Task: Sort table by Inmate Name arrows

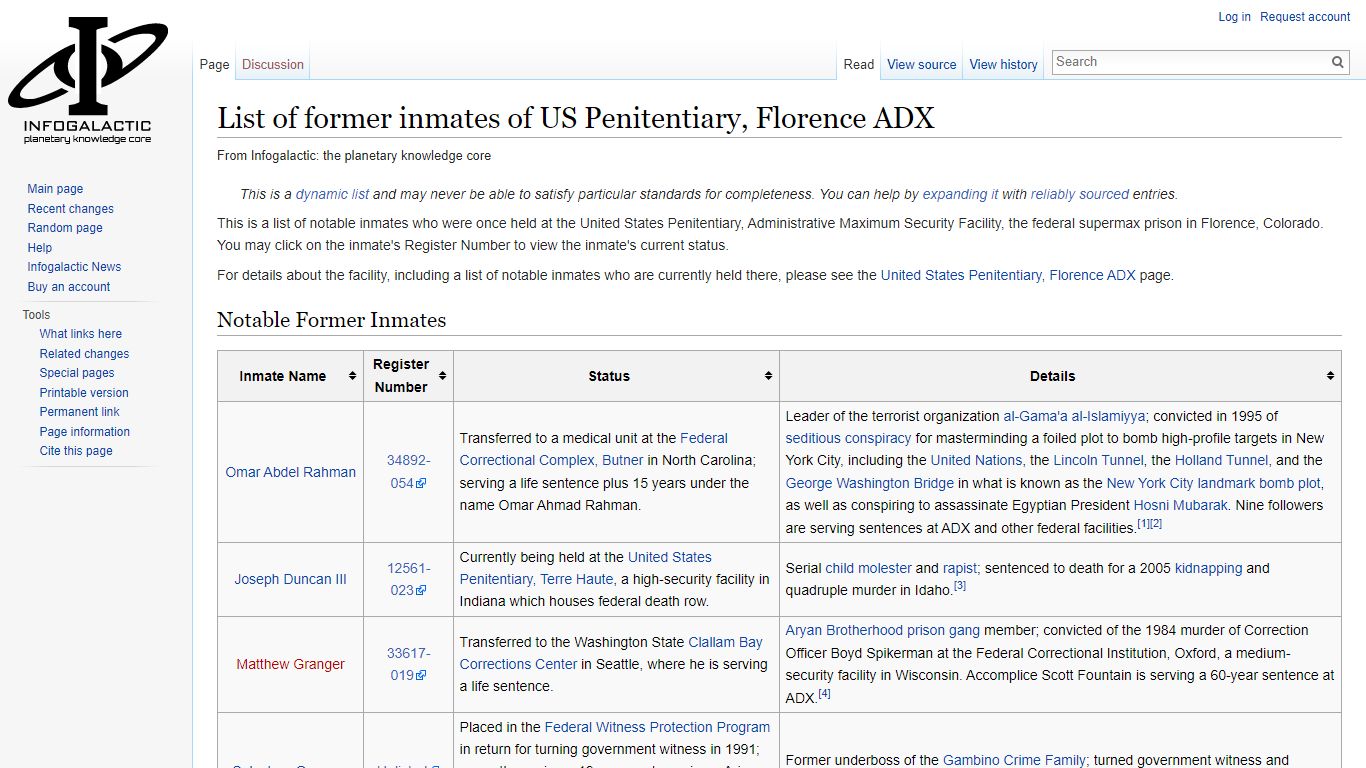Action: 352,376
